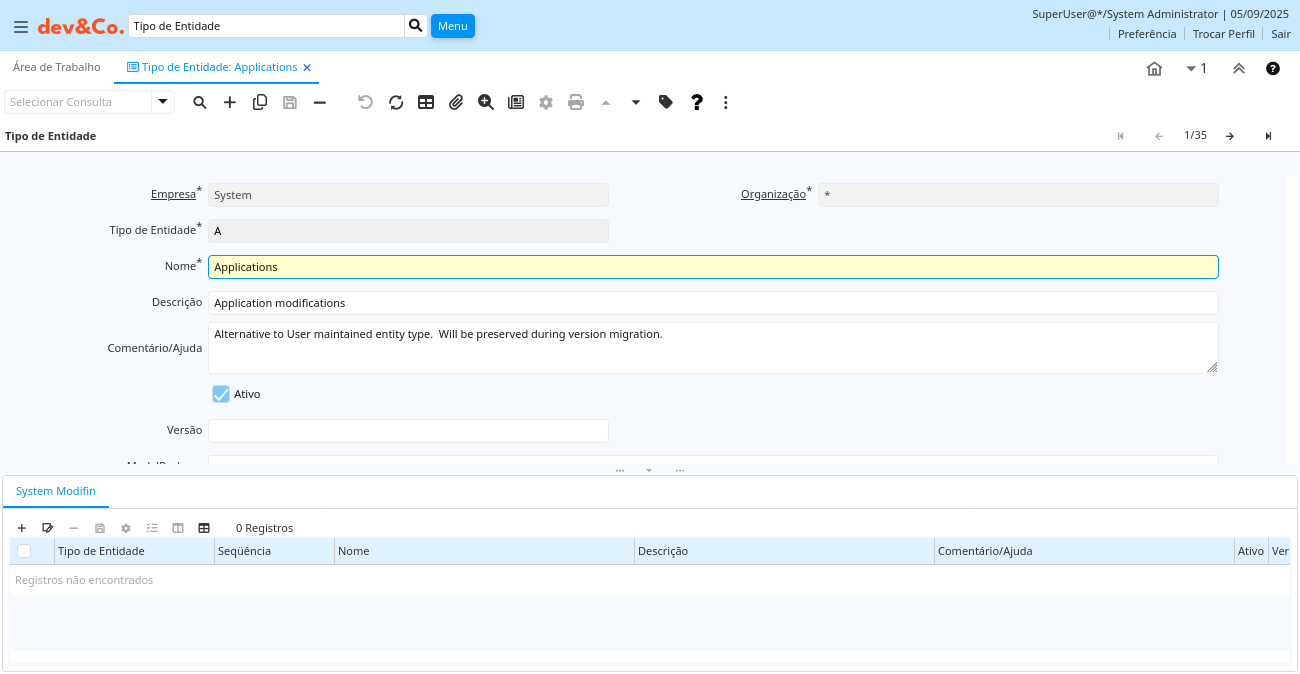Click the zoom across magnifier-plus icon
1300x674 pixels.
486,102
